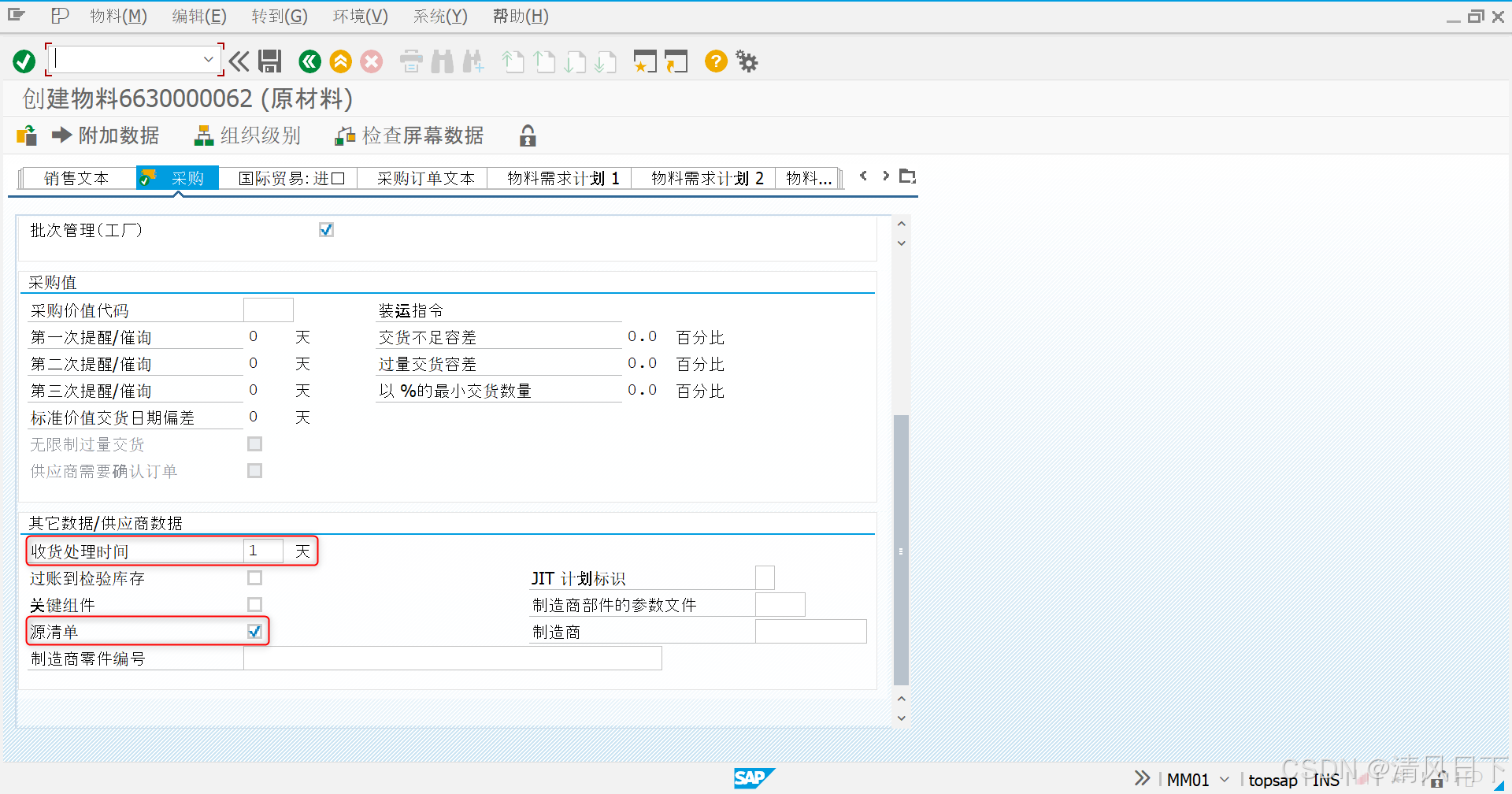Click the Print icon in the toolbar
Viewport: 1512px width, 794px height.
(410, 61)
